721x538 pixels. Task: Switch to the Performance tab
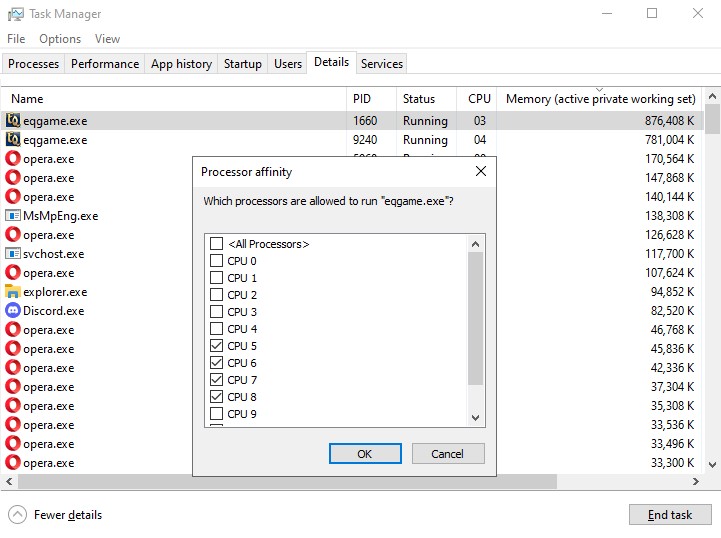105,64
